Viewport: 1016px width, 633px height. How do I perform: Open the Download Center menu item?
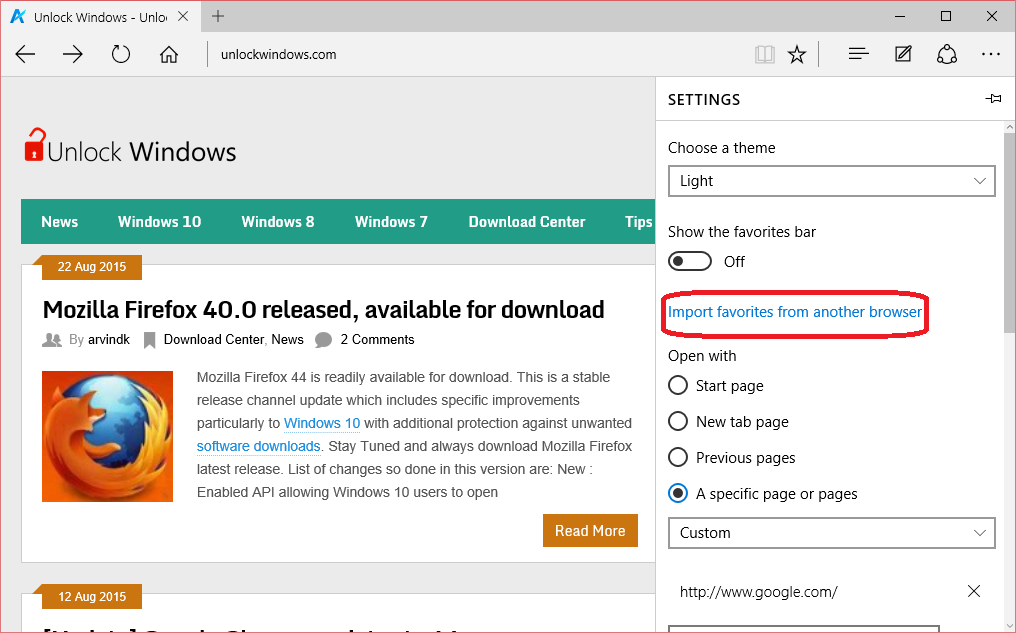click(x=527, y=222)
